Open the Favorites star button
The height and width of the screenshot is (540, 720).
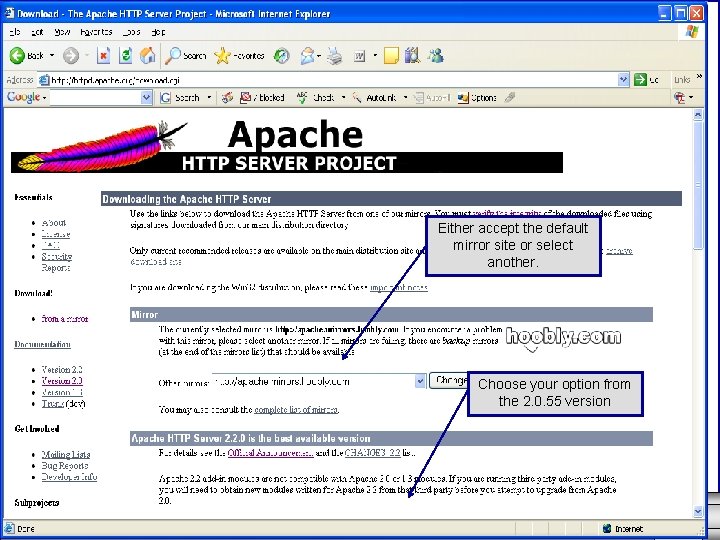point(239,56)
